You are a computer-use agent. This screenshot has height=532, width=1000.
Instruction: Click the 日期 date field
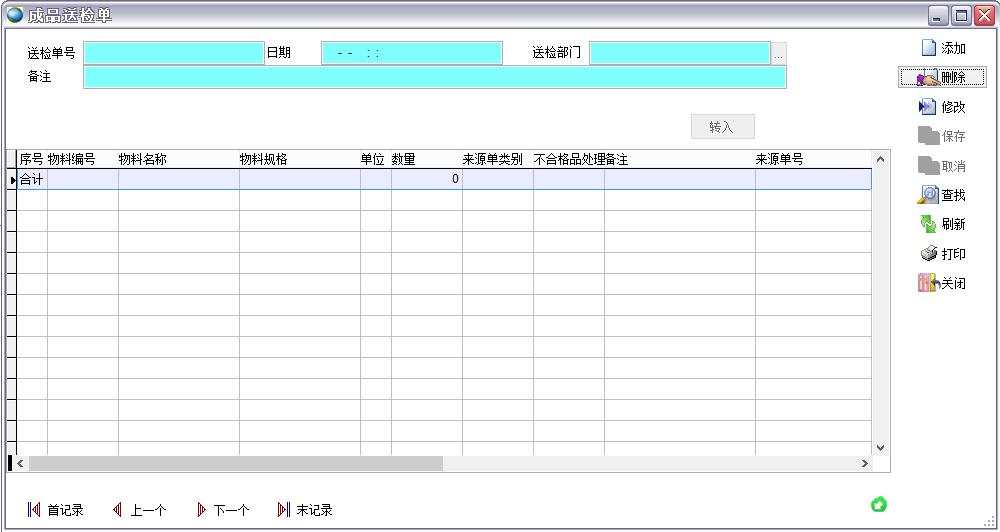[411, 53]
